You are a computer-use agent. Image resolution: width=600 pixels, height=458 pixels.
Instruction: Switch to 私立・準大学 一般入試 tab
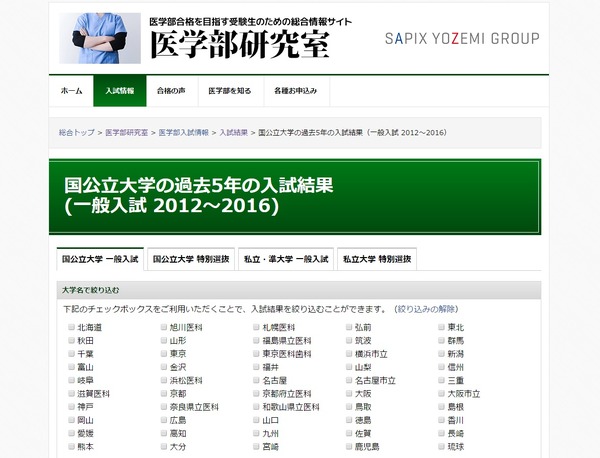(x=286, y=259)
